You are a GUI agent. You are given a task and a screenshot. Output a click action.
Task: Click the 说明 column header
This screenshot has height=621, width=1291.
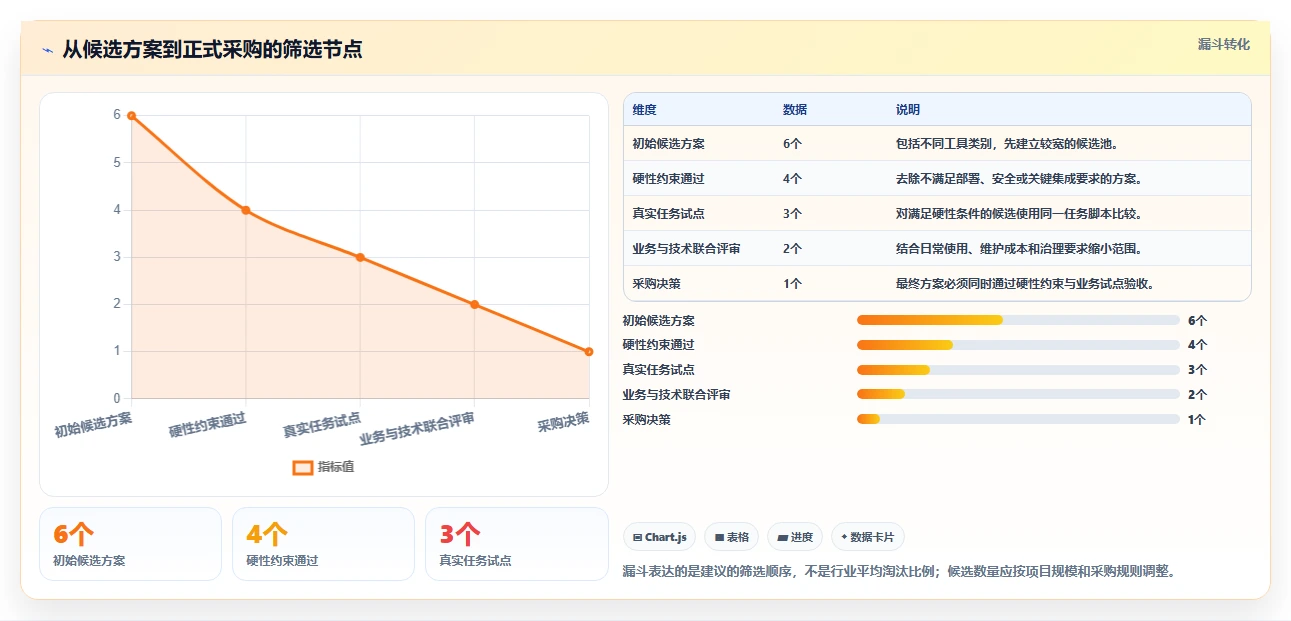point(908,110)
